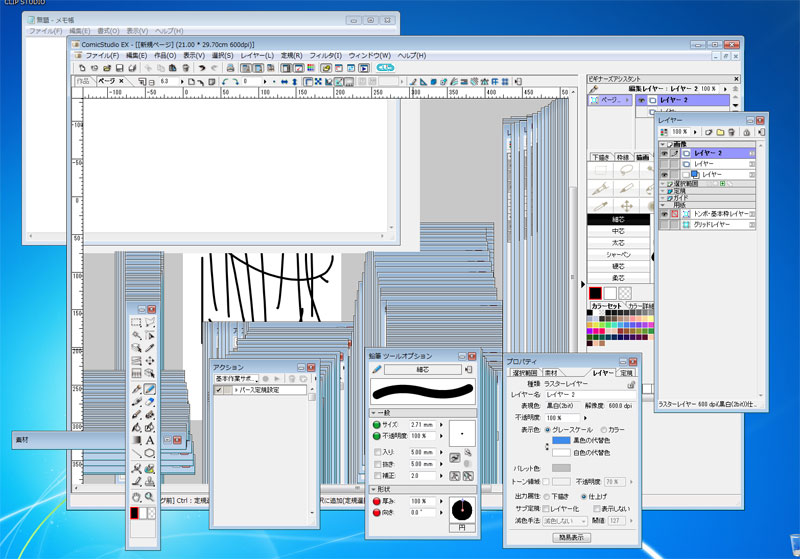Screen dimensions: 800x559
Task: Select the Text tool in the toolbox
Action: click(x=149, y=440)
